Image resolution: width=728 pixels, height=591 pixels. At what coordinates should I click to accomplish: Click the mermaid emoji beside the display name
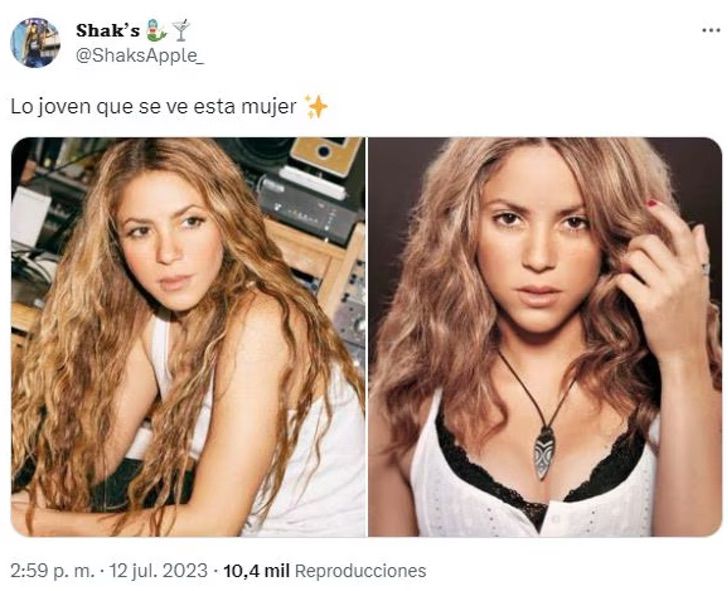pos(156,30)
